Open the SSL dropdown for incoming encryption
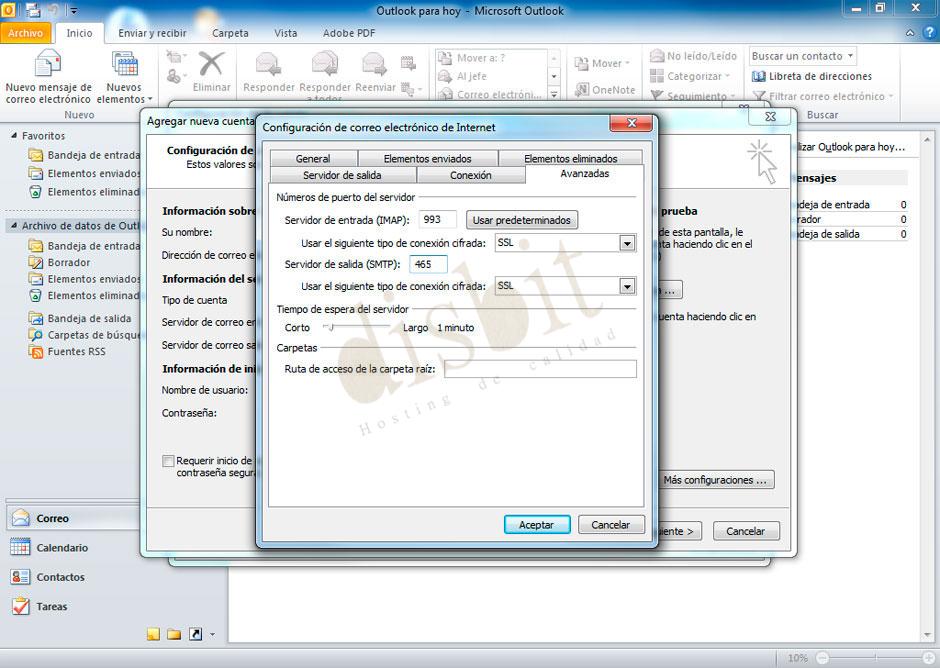Image resolution: width=940 pixels, height=668 pixels. click(x=627, y=242)
